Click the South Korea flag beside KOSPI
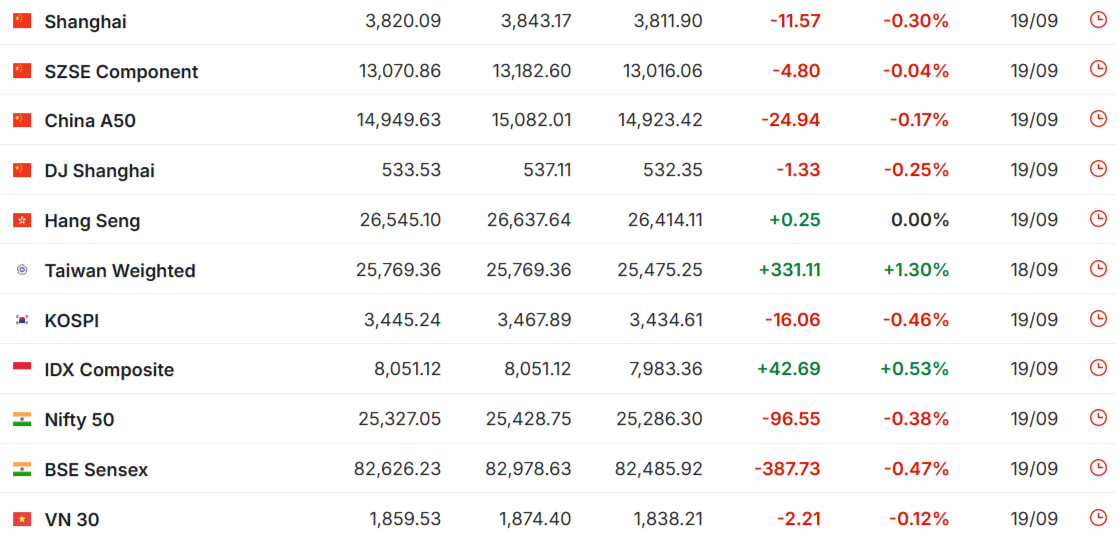The height and width of the screenshot is (538, 1119). [x=22, y=320]
